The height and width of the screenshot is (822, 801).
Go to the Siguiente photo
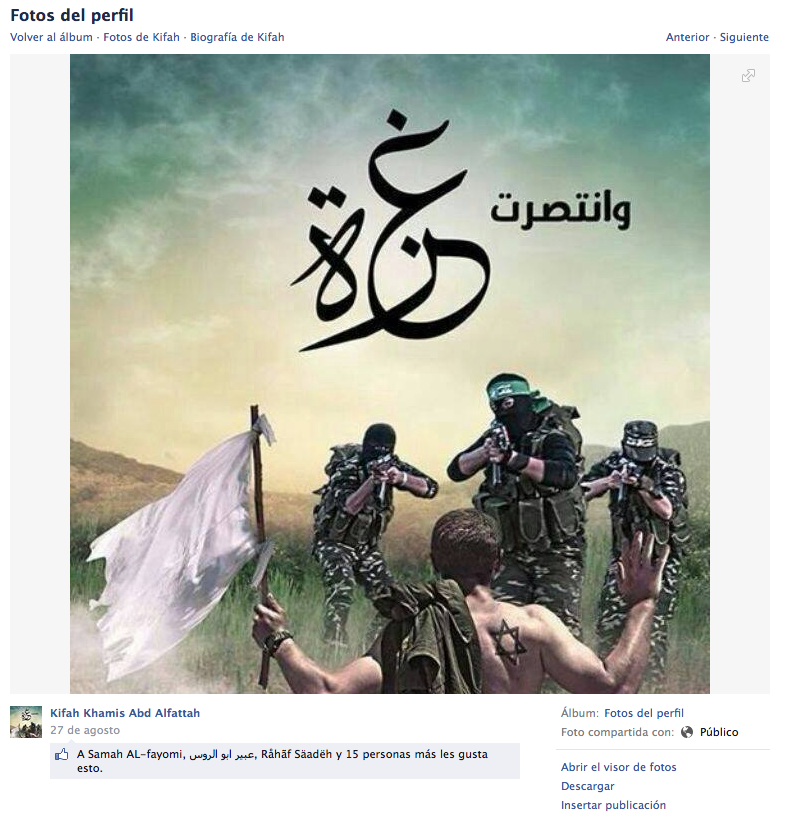click(x=744, y=37)
